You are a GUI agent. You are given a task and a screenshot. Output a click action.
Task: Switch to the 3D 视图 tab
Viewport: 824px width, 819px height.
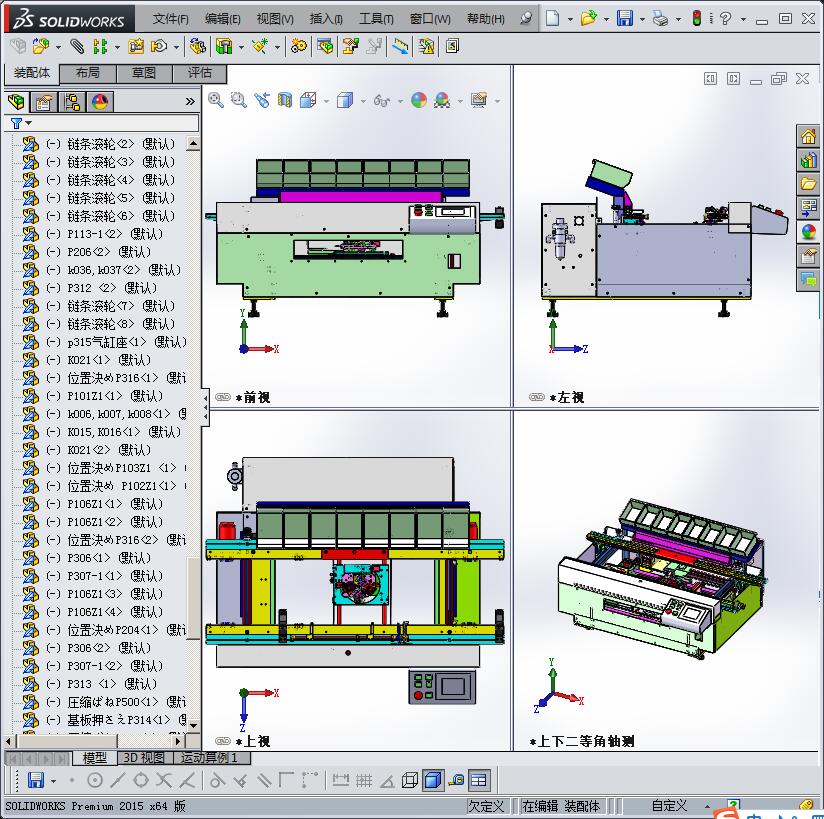coord(144,757)
